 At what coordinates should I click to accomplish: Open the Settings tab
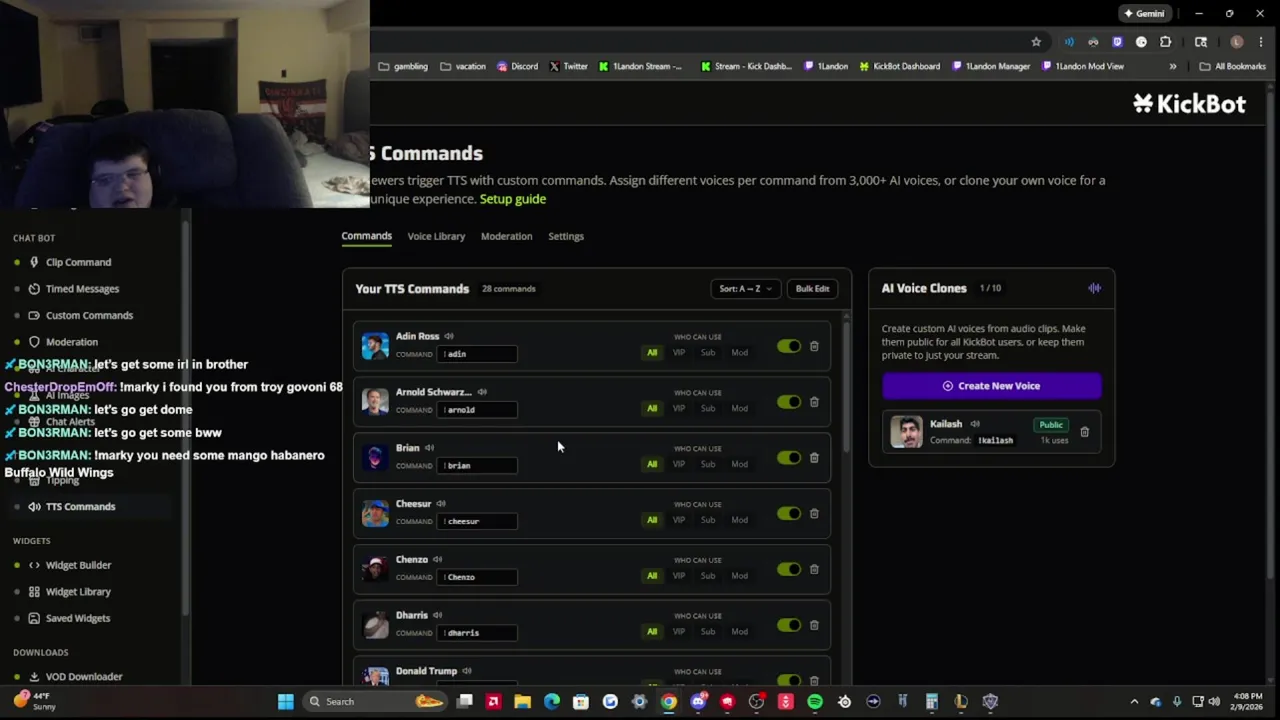pos(566,237)
